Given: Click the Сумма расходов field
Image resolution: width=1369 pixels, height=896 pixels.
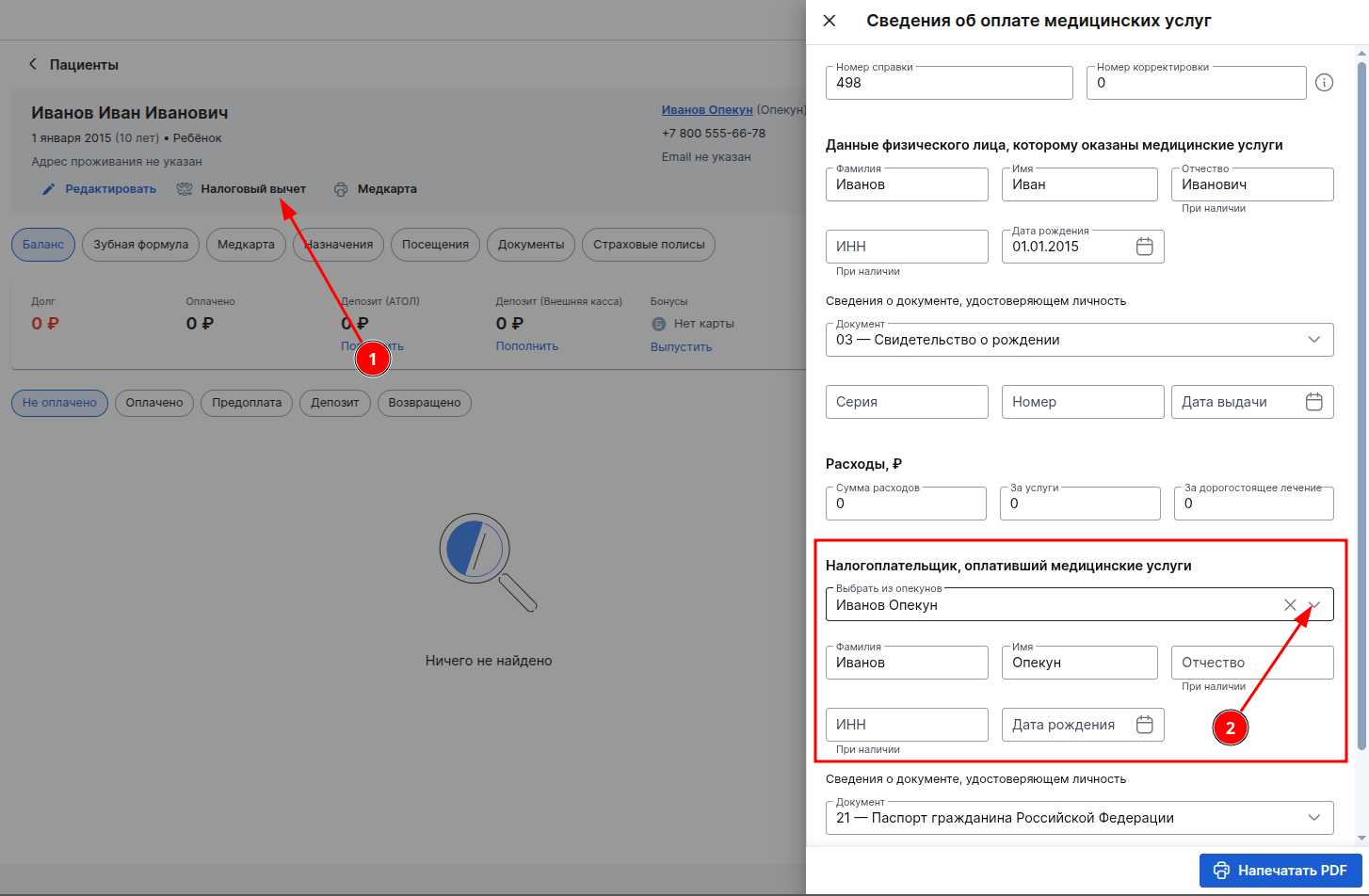Looking at the screenshot, I should [906, 504].
